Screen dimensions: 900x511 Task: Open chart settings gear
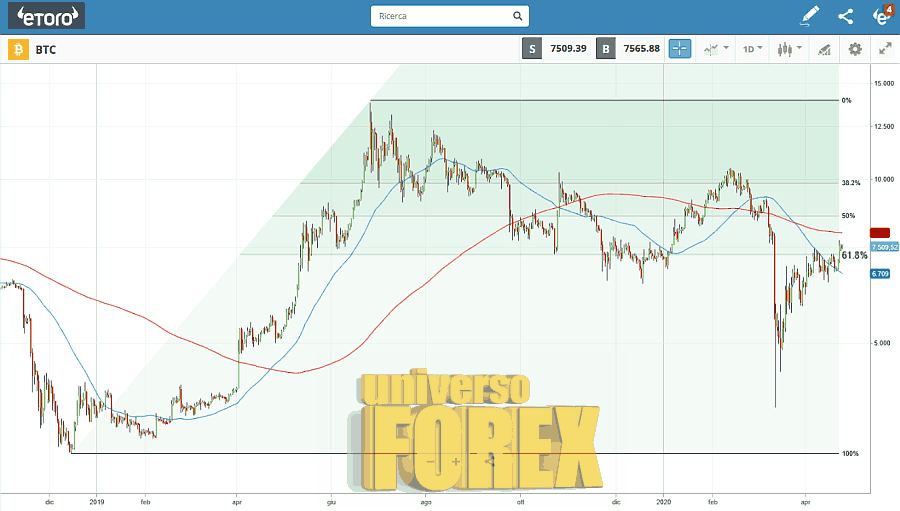coord(855,49)
